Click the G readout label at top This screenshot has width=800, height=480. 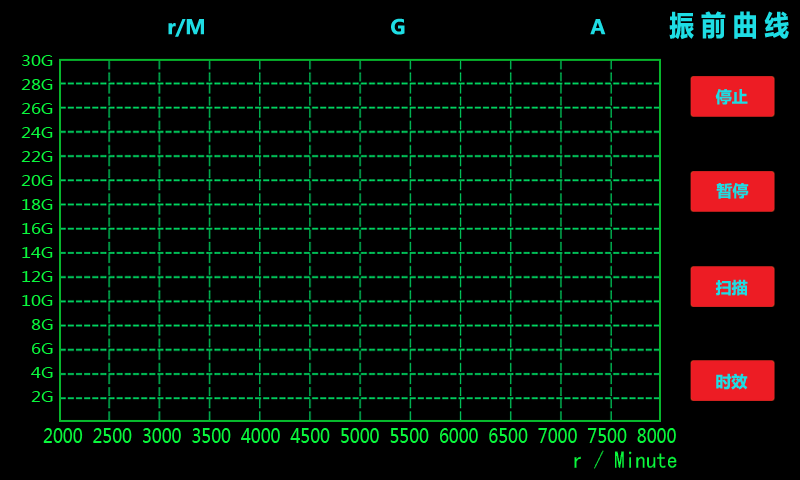click(398, 28)
